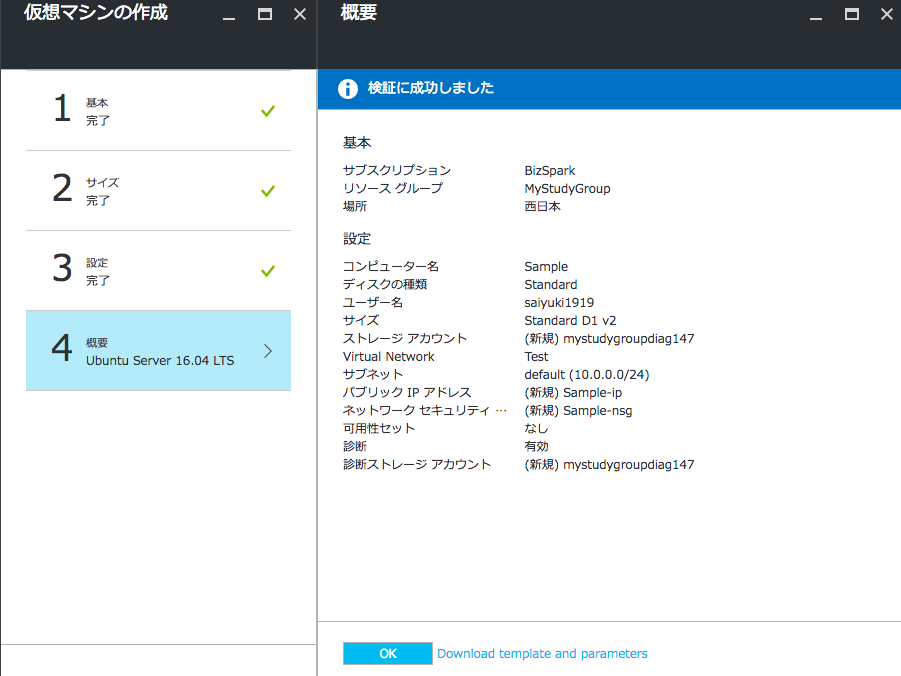Viewport: 901px width, 676px height.
Task: Expand step 4 概要 using its right arrow
Action: 268,351
